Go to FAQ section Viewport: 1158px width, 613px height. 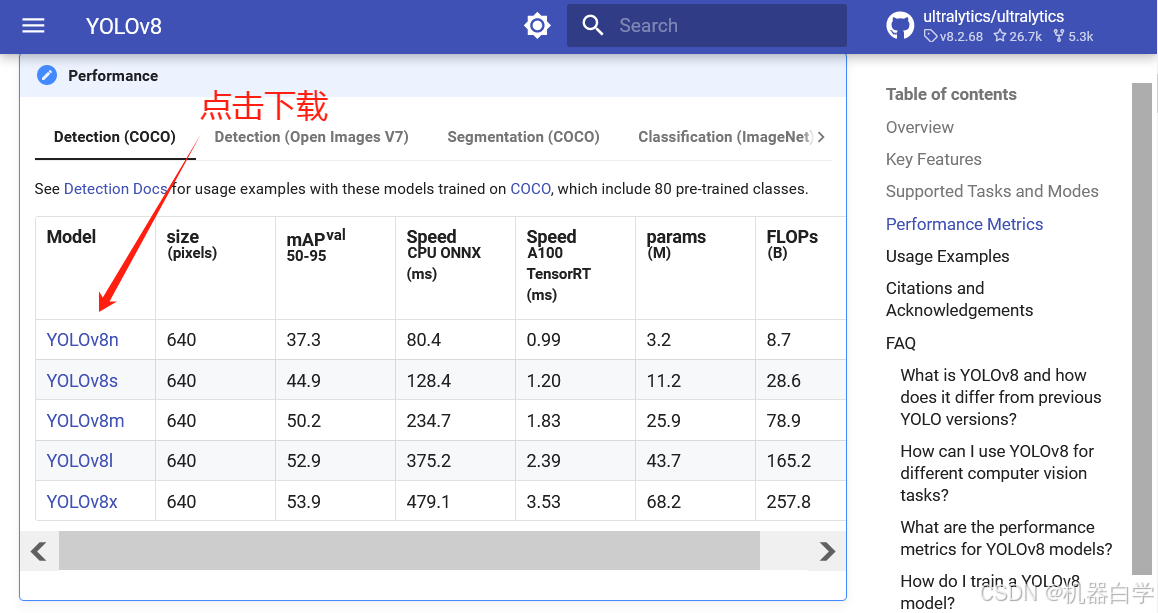tap(900, 343)
